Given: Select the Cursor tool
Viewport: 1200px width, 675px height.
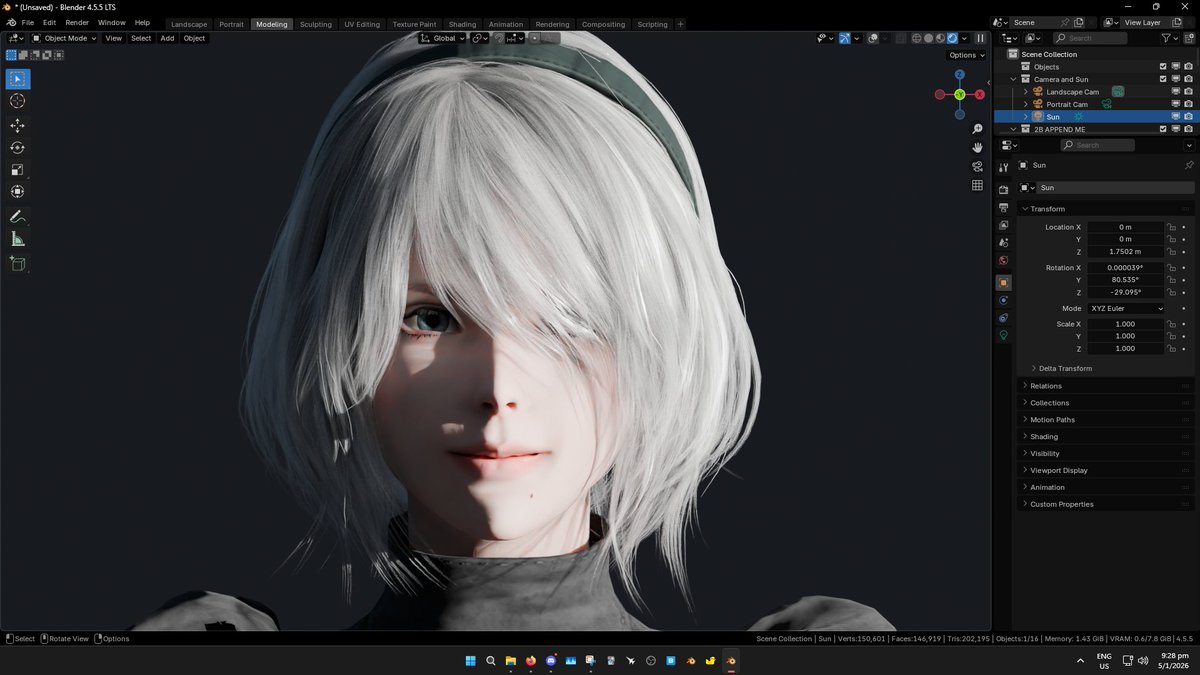Looking at the screenshot, I should [17, 101].
